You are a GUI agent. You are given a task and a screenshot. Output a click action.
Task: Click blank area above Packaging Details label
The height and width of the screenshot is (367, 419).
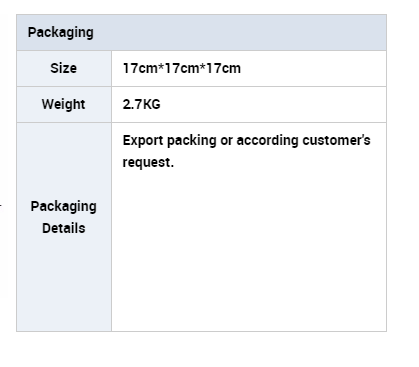point(64,160)
